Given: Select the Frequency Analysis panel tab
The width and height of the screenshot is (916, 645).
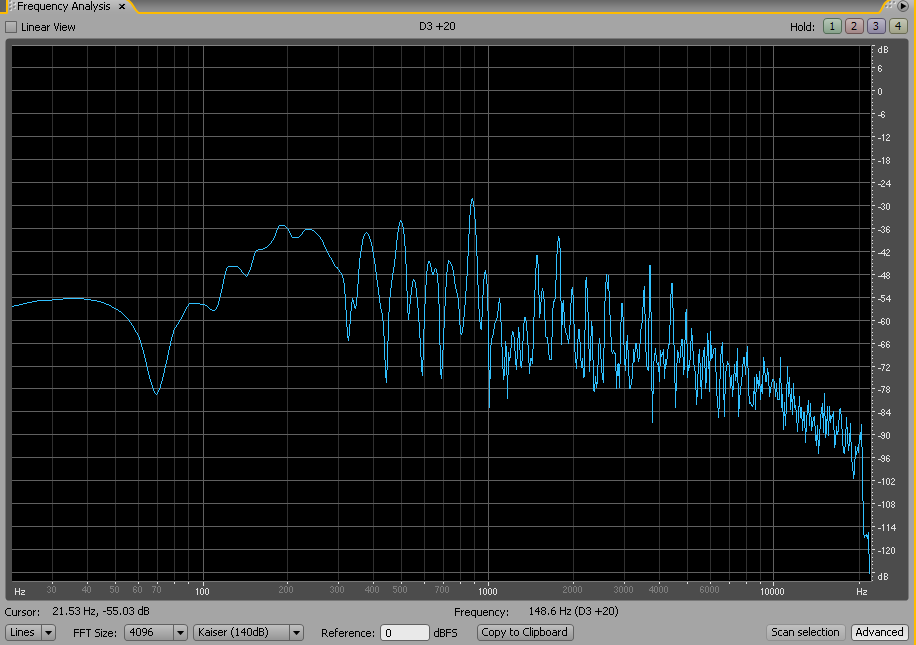Looking at the screenshot, I should tap(64, 6).
